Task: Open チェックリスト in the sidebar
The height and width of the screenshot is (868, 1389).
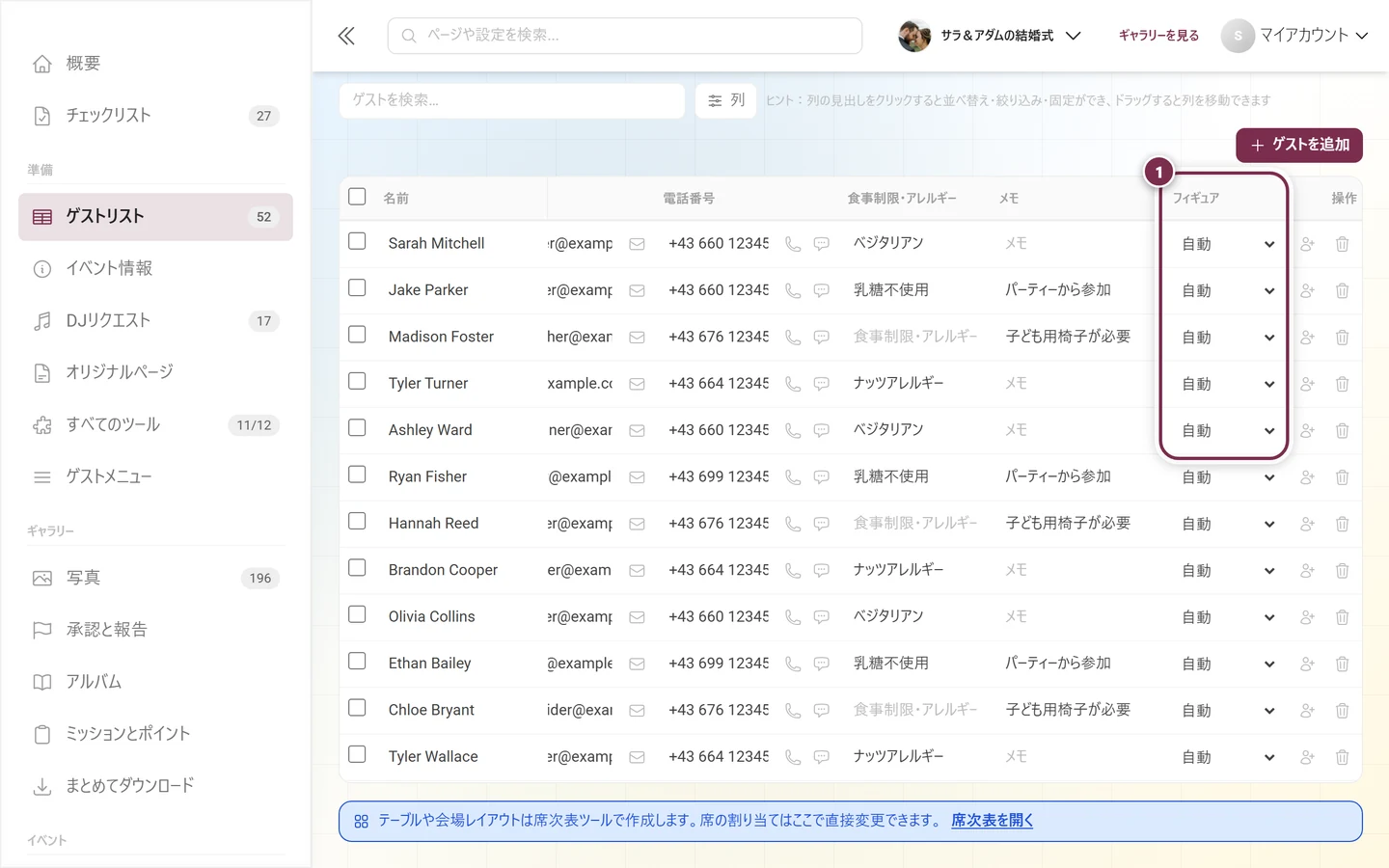Action: [155, 116]
